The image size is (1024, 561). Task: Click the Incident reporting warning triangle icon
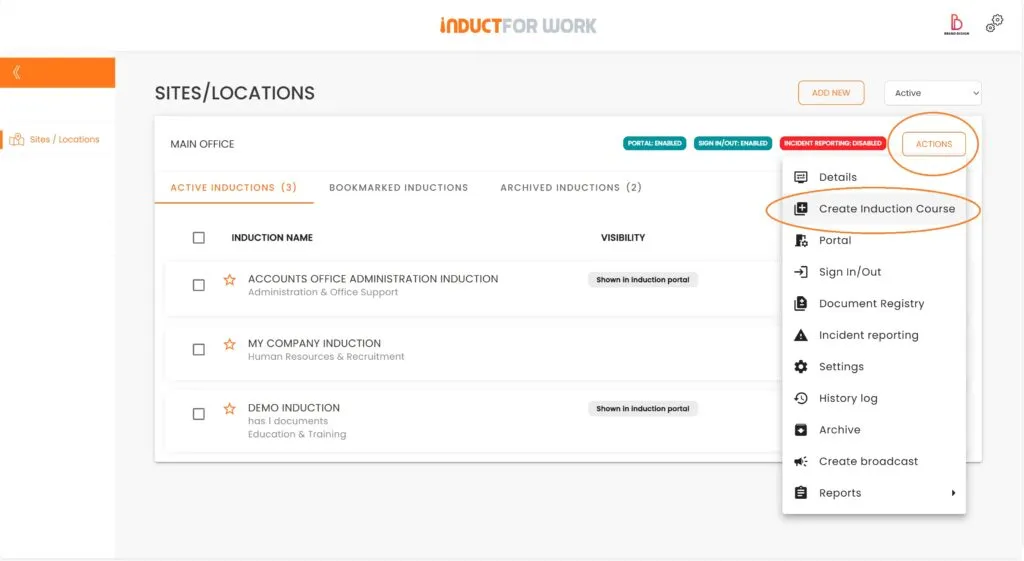[x=801, y=335]
